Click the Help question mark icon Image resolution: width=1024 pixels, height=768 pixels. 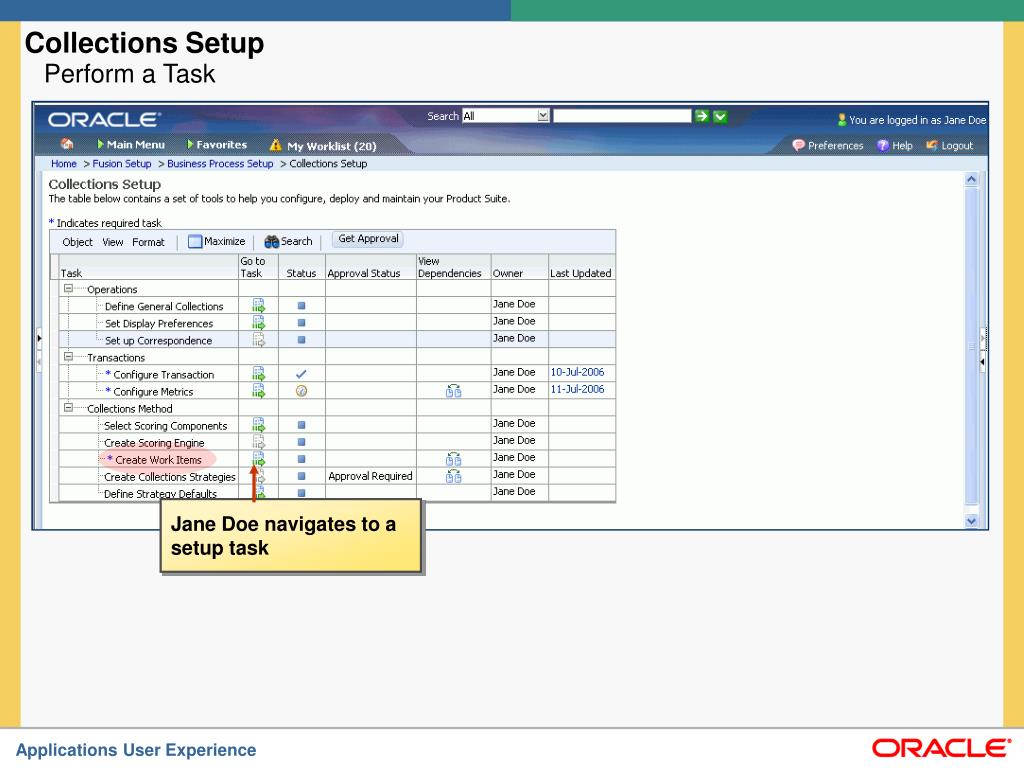883,145
